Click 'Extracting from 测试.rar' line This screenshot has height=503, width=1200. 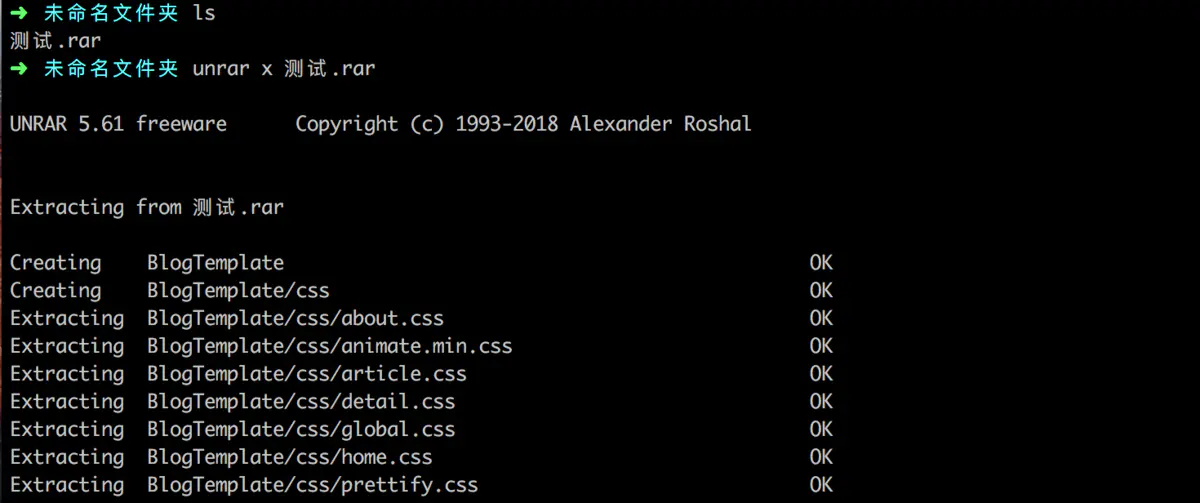[147, 207]
